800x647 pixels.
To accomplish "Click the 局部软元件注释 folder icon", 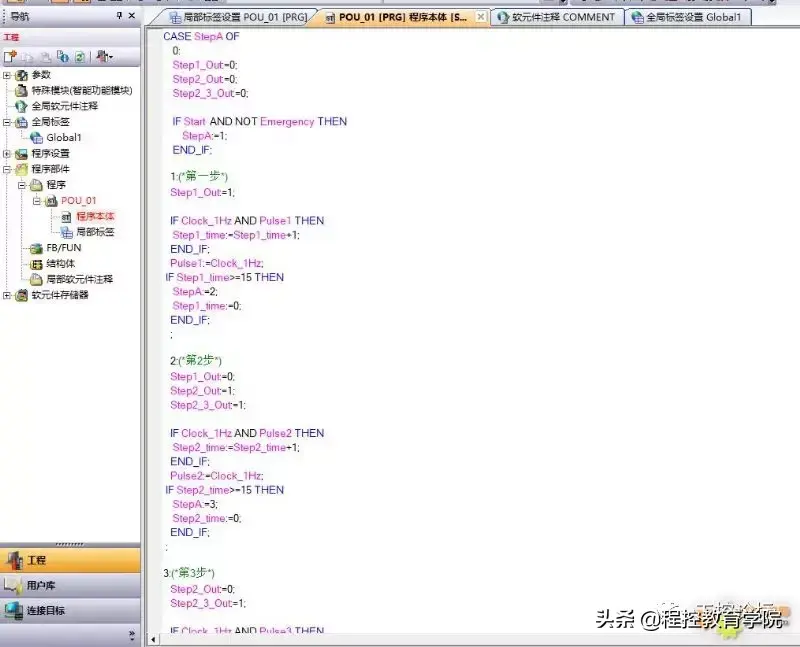I will tap(36, 280).
